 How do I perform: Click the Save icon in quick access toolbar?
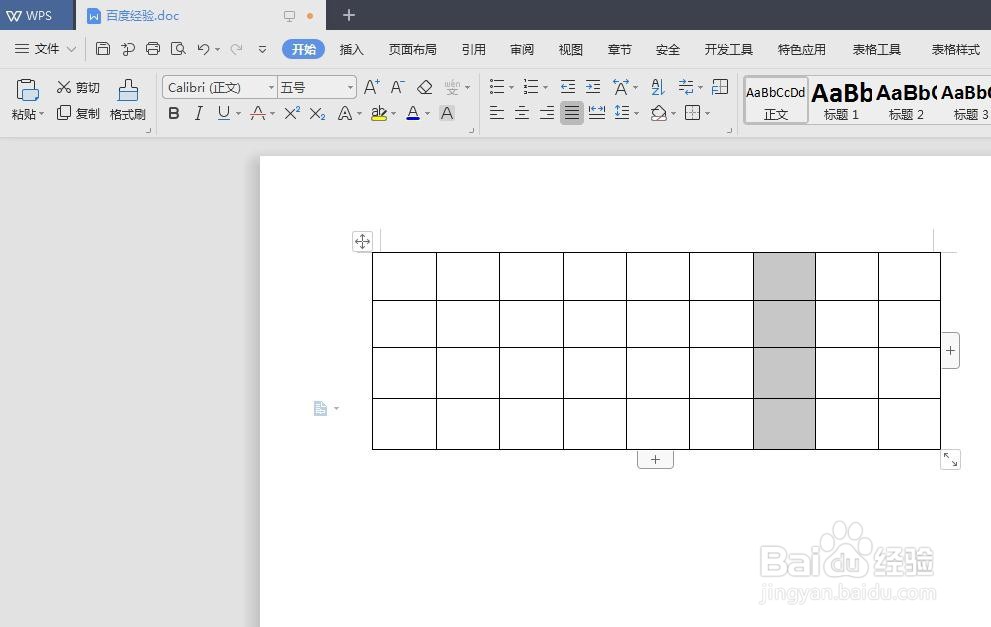(102, 49)
